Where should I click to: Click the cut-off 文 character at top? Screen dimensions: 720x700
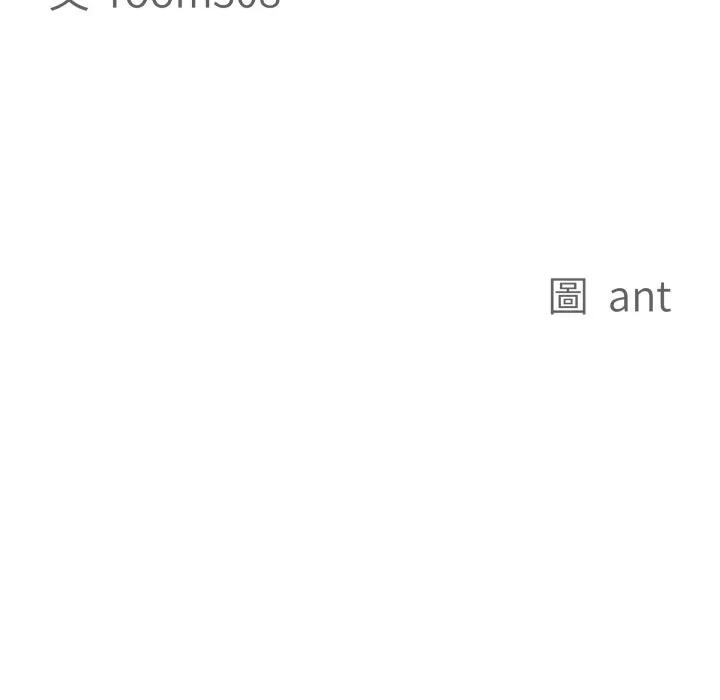(69, 4)
